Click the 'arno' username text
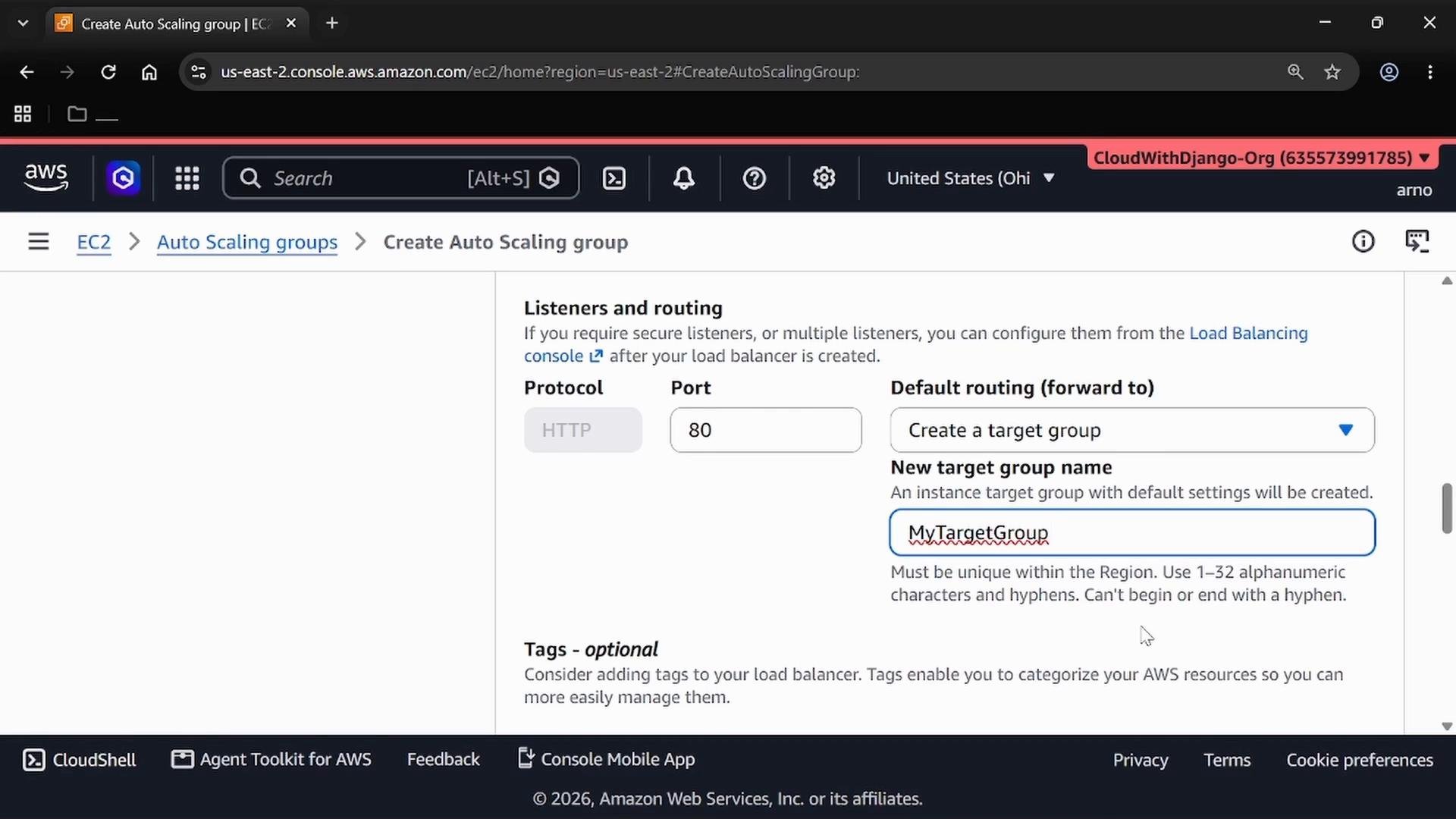This screenshot has width=1456, height=819. [x=1414, y=190]
